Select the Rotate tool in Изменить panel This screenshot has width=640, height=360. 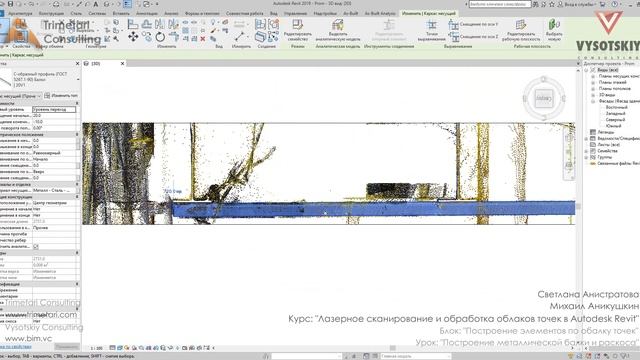click(x=160, y=37)
